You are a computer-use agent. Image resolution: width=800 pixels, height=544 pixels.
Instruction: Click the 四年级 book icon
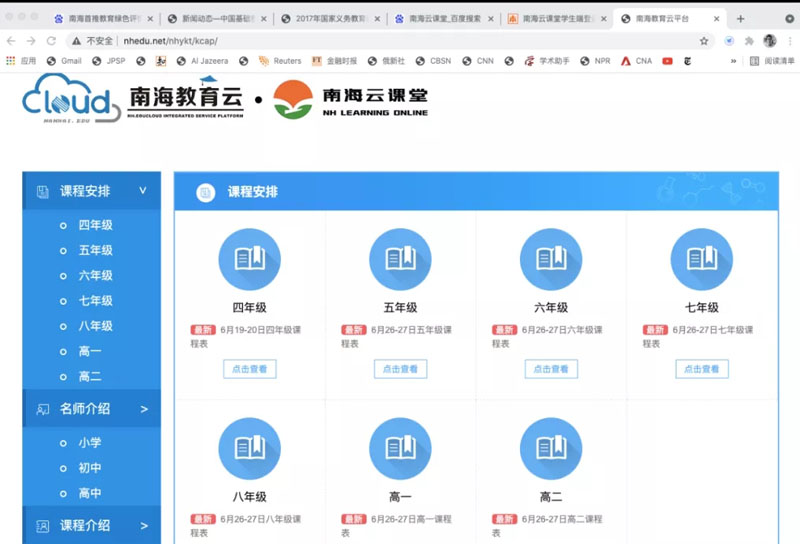tap(249, 259)
